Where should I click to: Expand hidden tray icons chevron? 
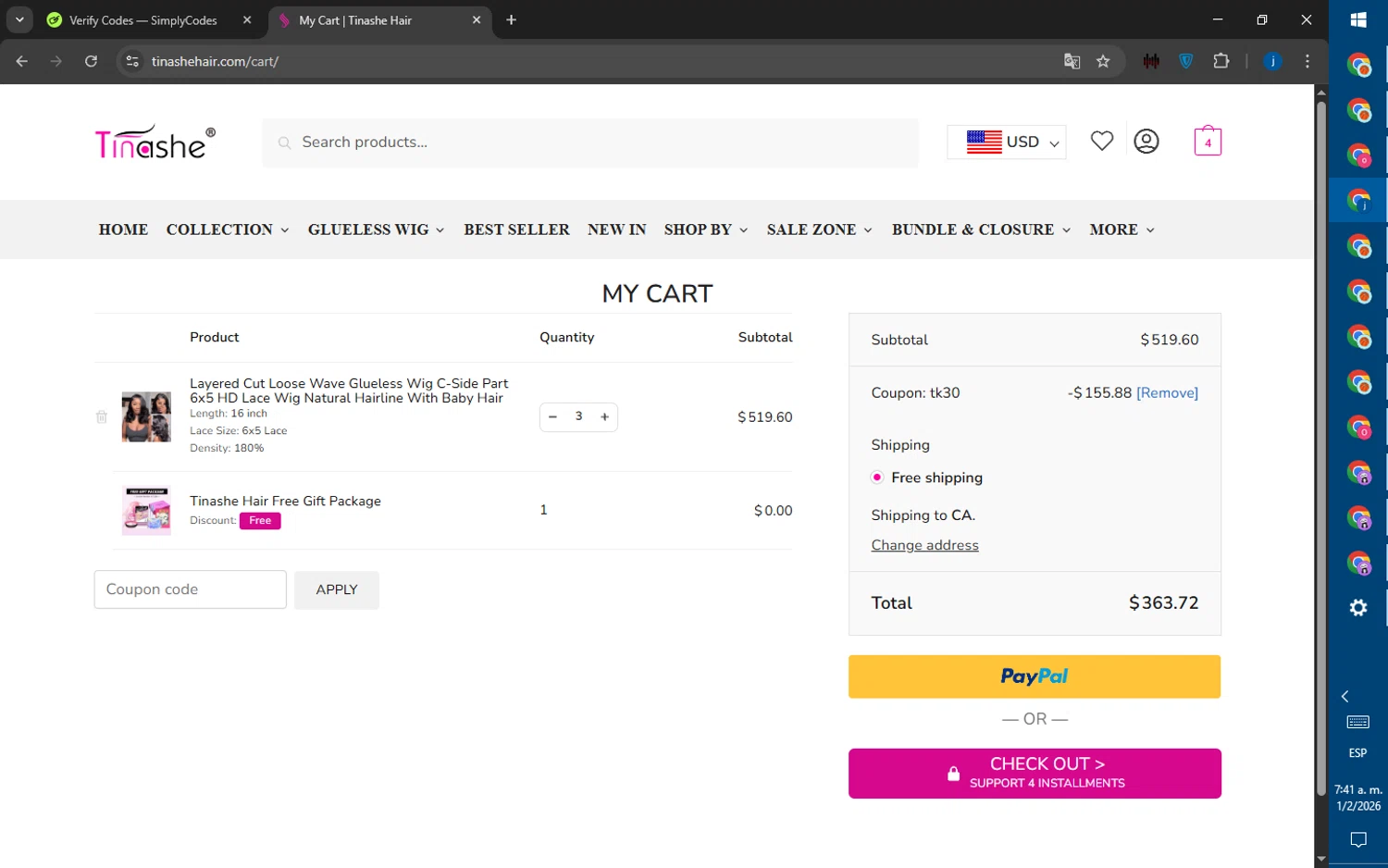tap(1345, 696)
